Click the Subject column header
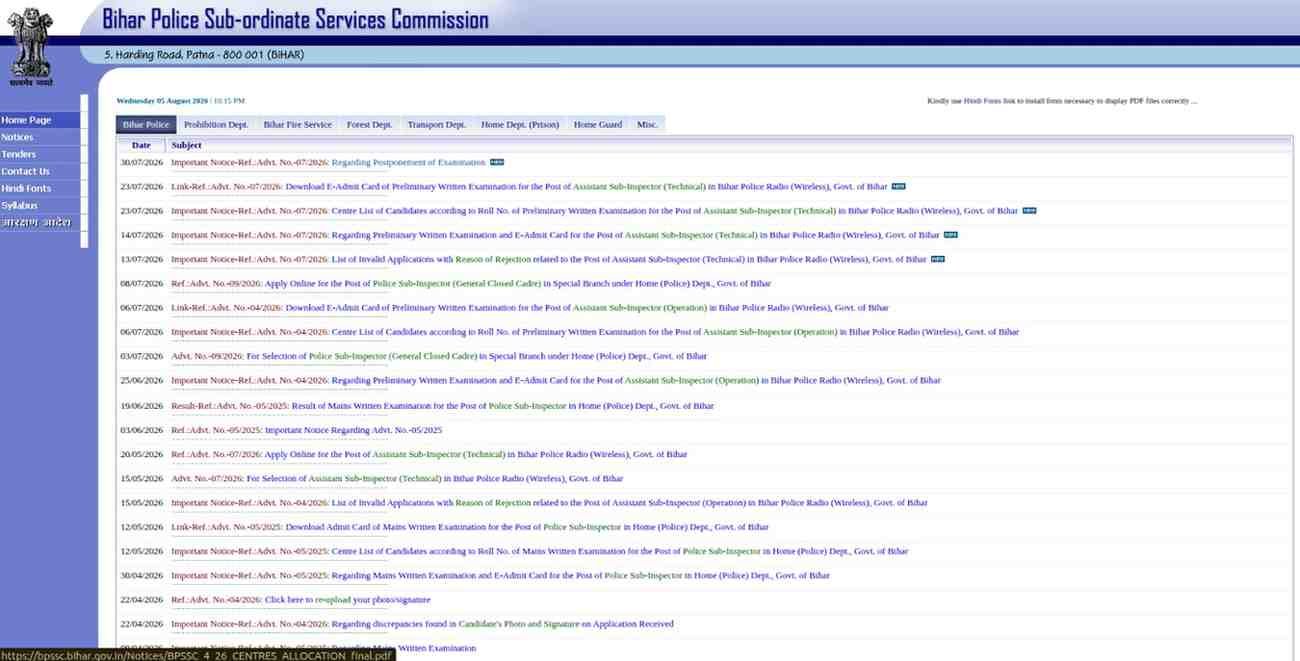Image resolution: width=1300 pixels, height=661 pixels. (187, 146)
